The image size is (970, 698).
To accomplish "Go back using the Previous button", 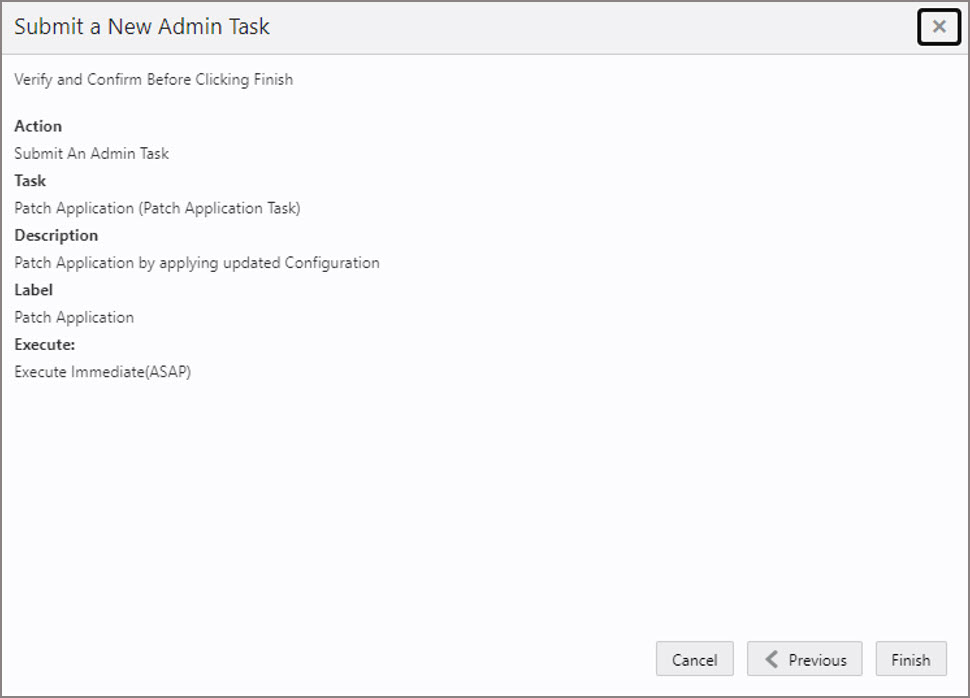I will pyautogui.click(x=804, y=659).
